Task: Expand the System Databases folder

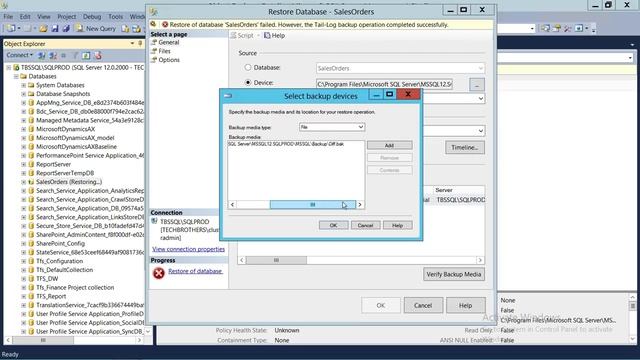Action: 24,85
